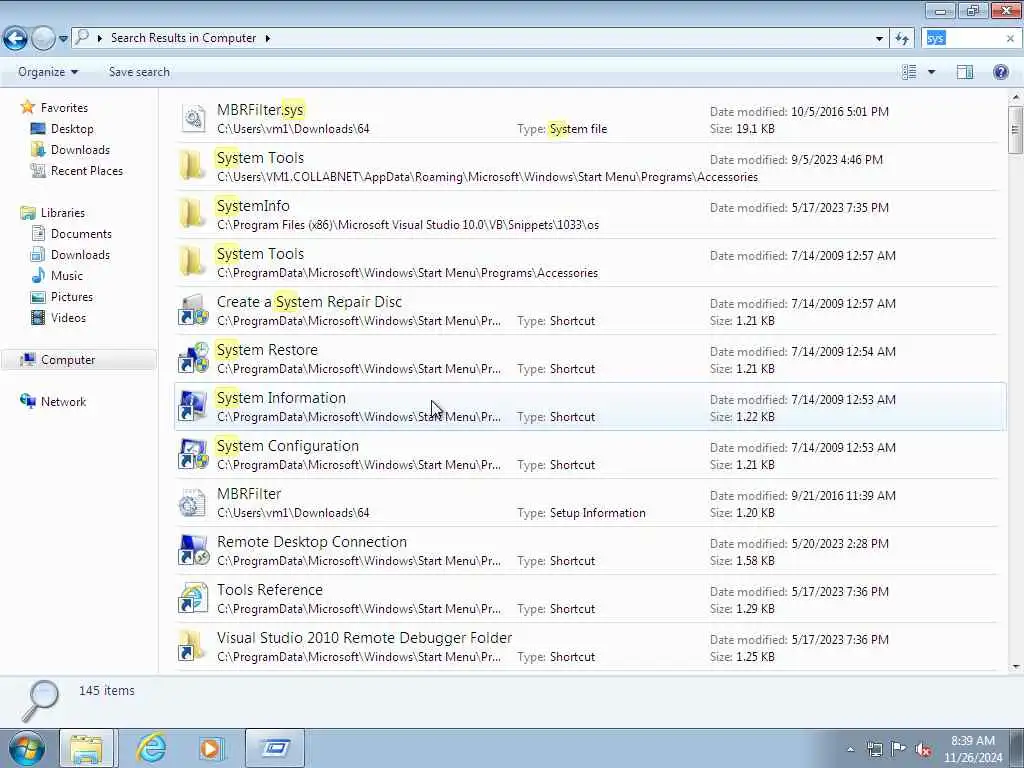Select System Information shortcut icon
Image resolution: width=1024 pixels, height=768 pixels.
coord(193,406)
